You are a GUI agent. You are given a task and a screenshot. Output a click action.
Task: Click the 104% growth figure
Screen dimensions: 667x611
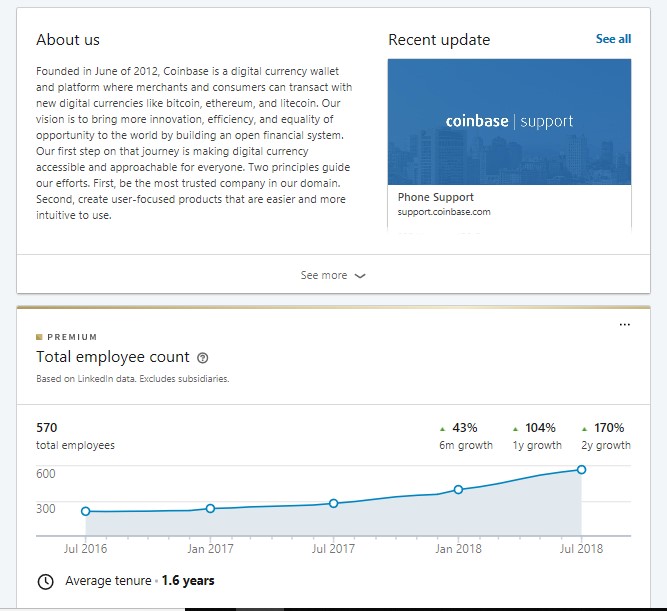click(x=540, y=428)
